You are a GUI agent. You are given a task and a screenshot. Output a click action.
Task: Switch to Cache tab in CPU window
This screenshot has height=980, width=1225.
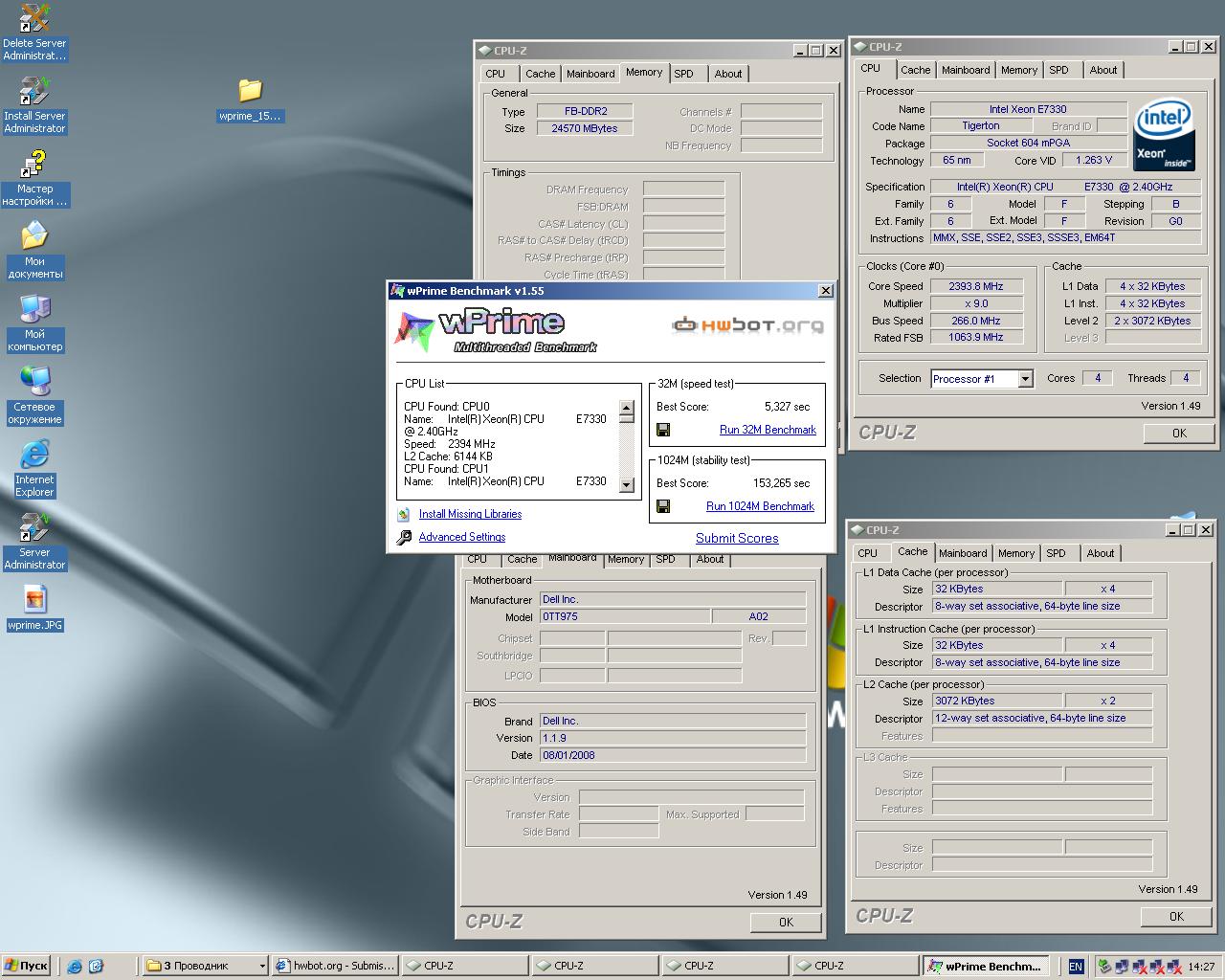pyautogui.click(x=915, y=70)
